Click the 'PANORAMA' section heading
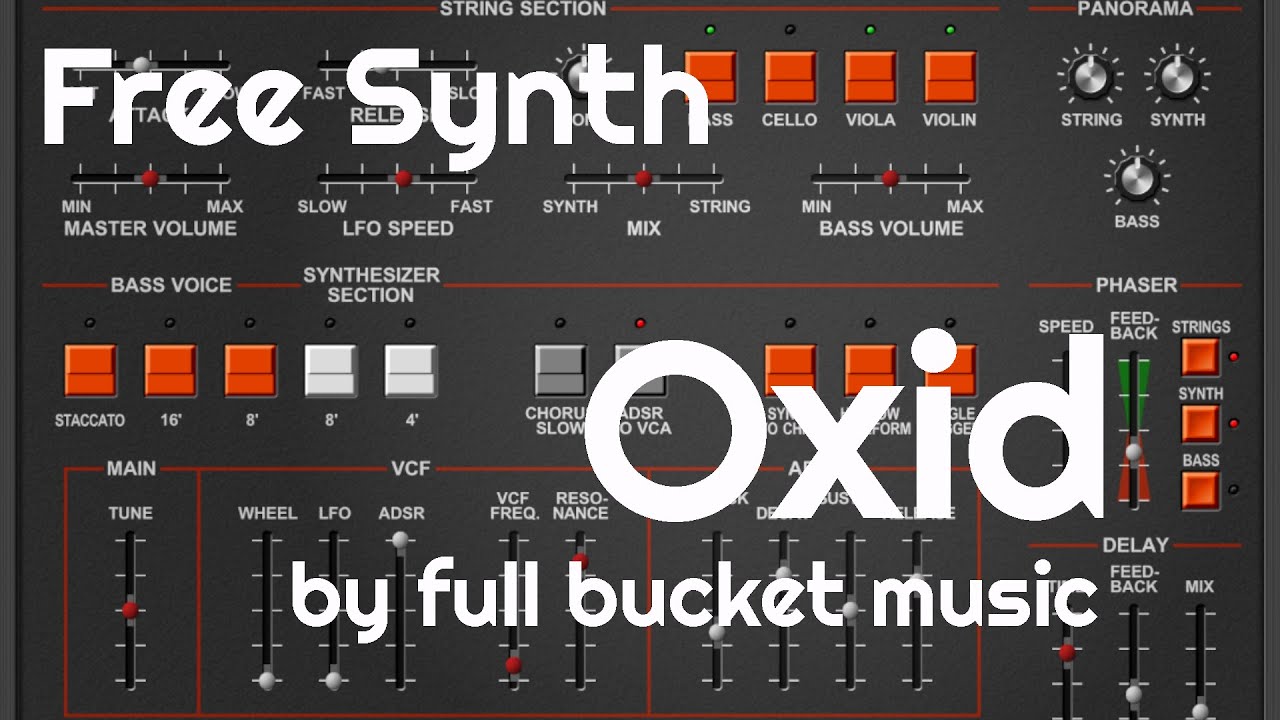The image size is (1280, 720). pos(1135,9)
